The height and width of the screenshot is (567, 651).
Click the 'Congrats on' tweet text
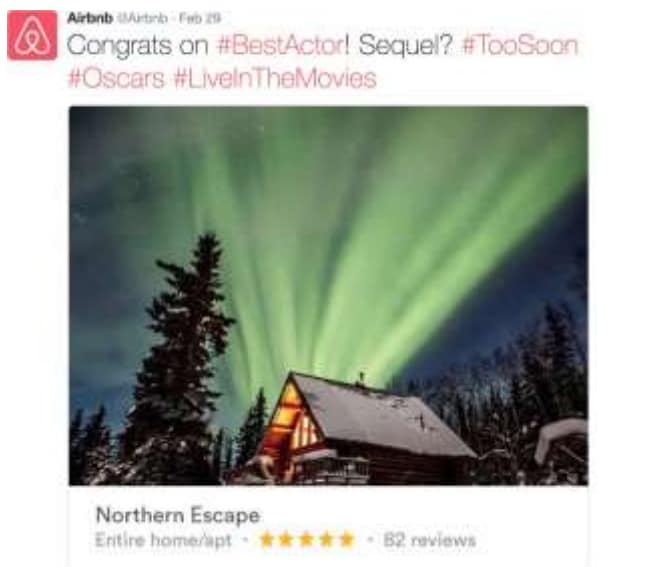click(137, 45)
